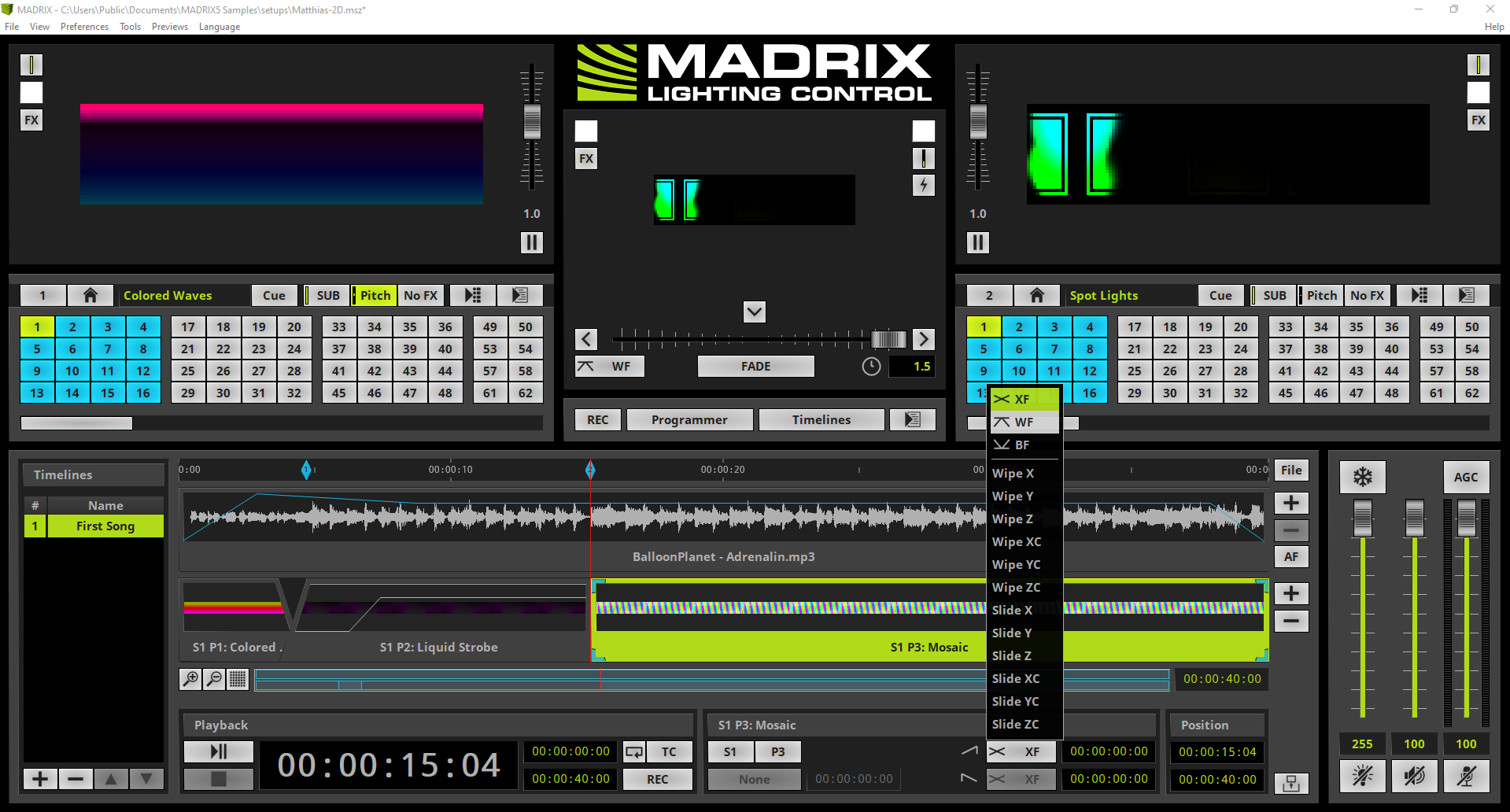Pause the left deck preview
Screen dimensions: 1510x812
[x=532, y=242]
